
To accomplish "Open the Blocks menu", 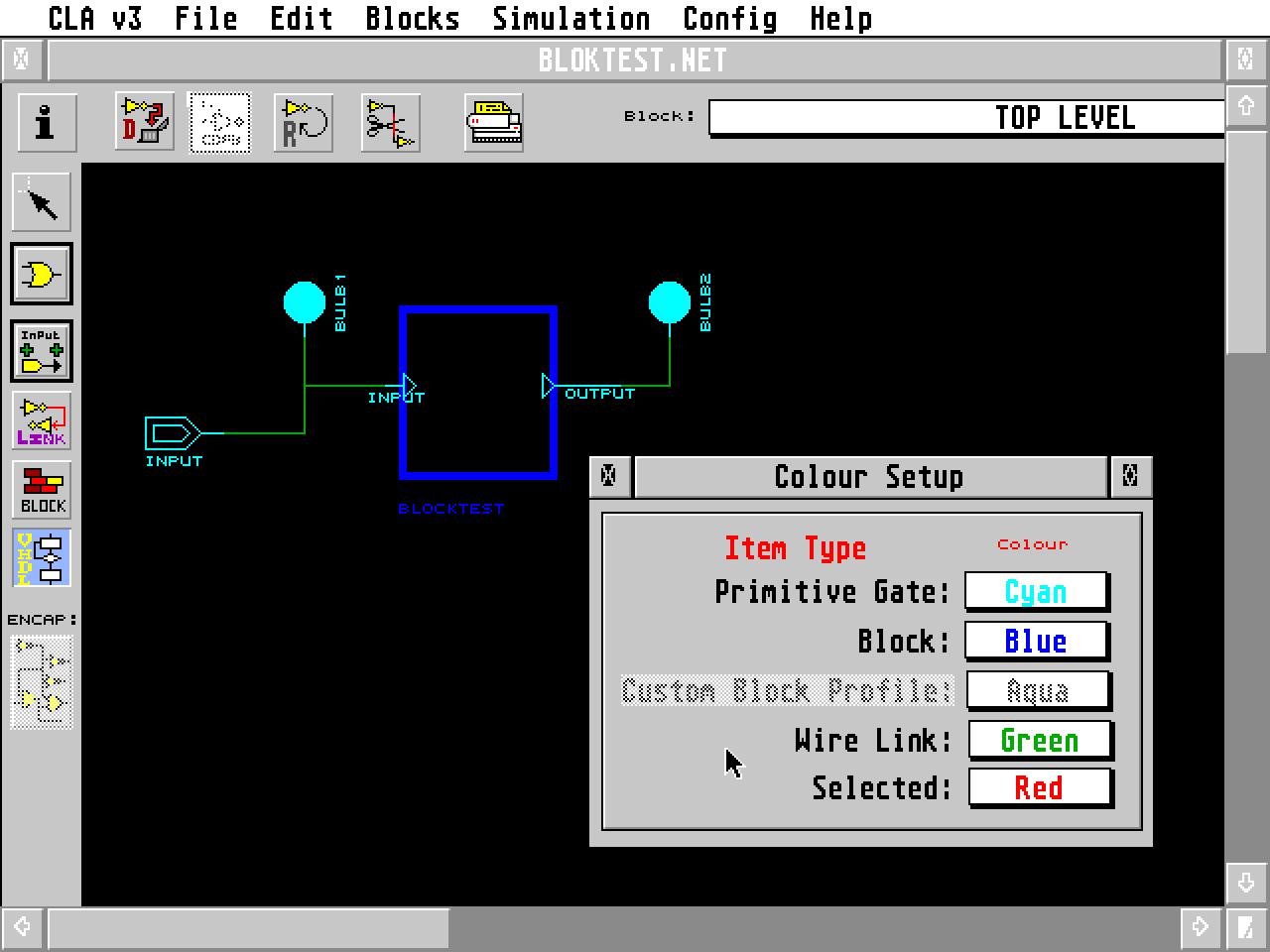I will pyautogui.click(x=412, y=17).
